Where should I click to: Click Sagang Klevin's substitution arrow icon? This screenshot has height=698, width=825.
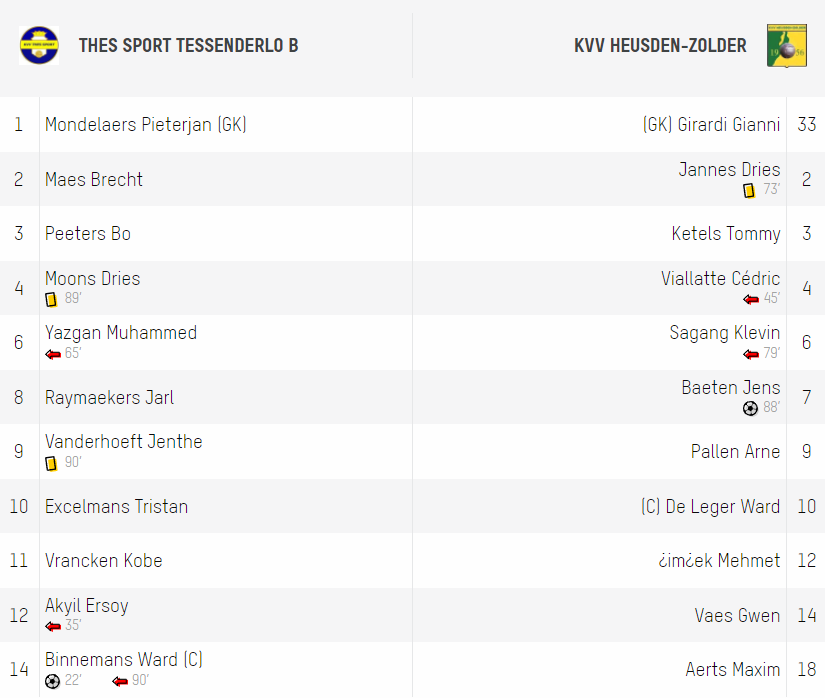tap(751, 355)
